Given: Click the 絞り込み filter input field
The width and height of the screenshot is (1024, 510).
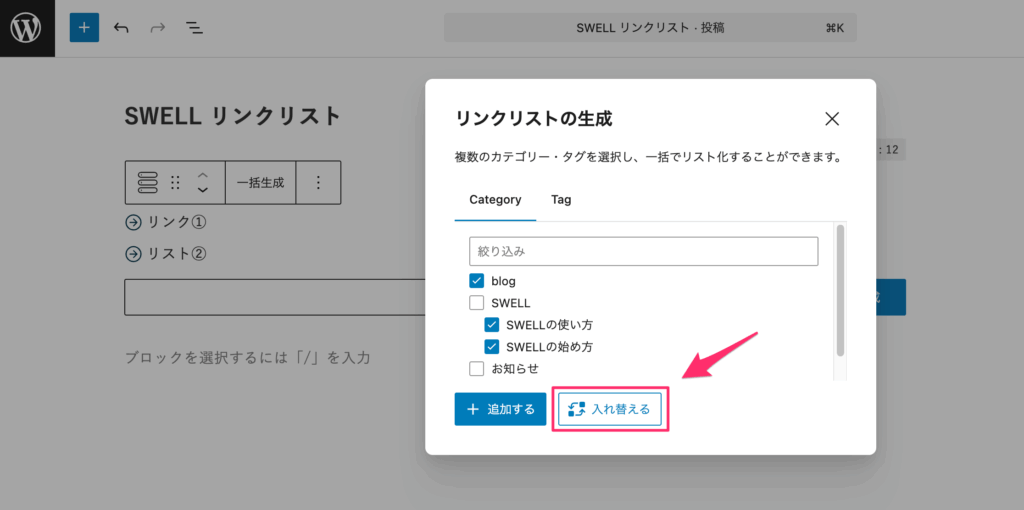Looking at the screenshot, I should pyautogui.click(x=643, y=251).
